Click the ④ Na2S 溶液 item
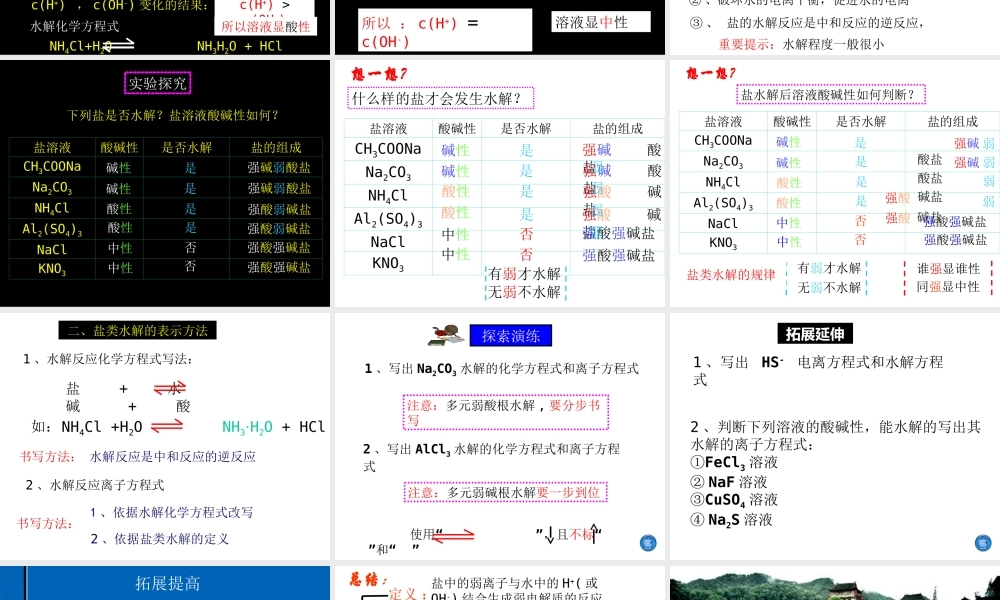This screenshot has width=1000, height=600. tap(732, 520)
